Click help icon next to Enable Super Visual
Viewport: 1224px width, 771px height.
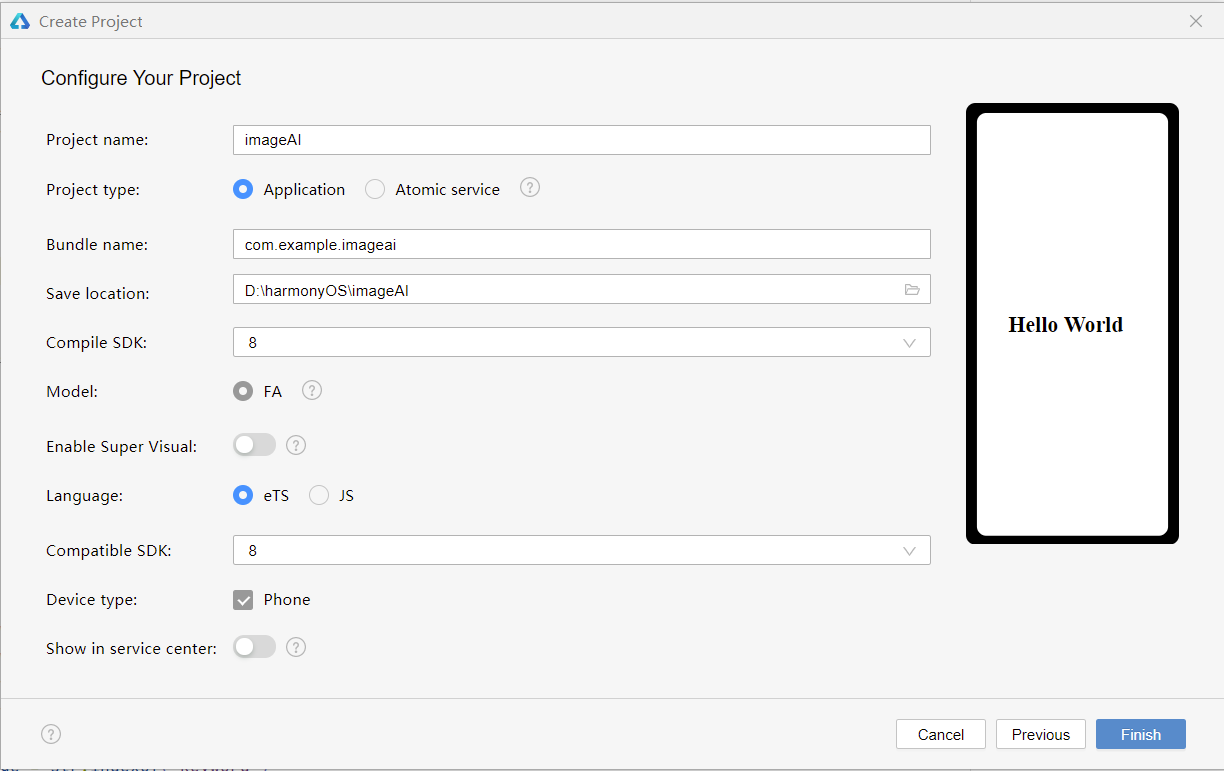pyautogui.click(x=296, y=446)
